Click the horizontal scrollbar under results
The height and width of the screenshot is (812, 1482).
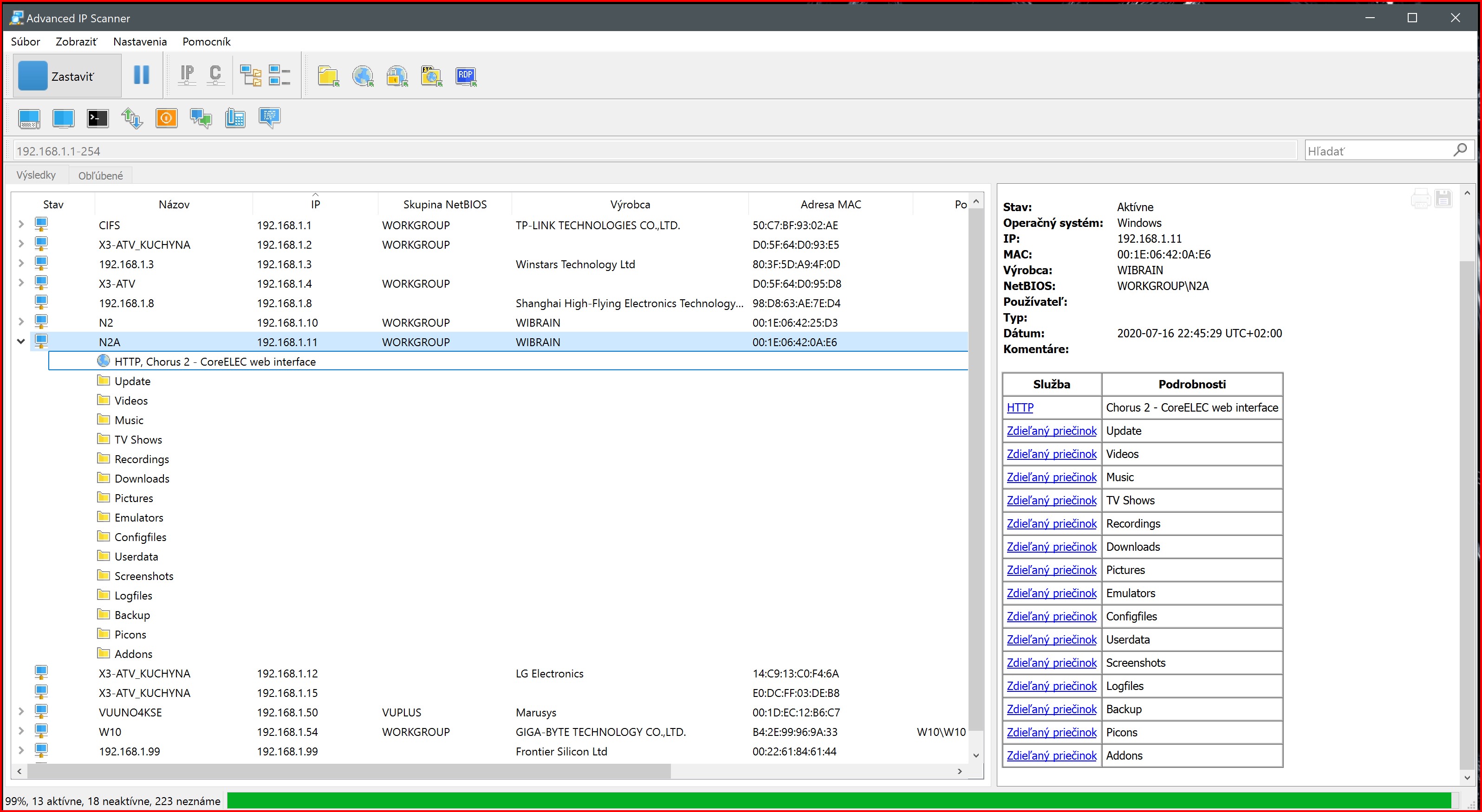(349, 771)
